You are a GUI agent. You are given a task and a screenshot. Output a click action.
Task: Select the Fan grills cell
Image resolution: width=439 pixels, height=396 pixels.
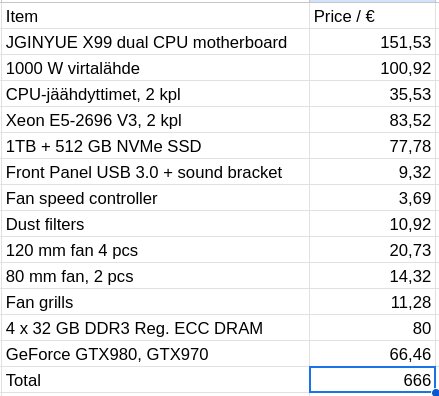point(156,302)
